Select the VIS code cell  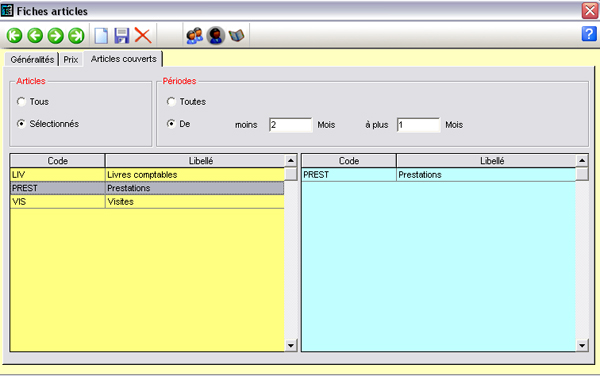pos(57,202)
